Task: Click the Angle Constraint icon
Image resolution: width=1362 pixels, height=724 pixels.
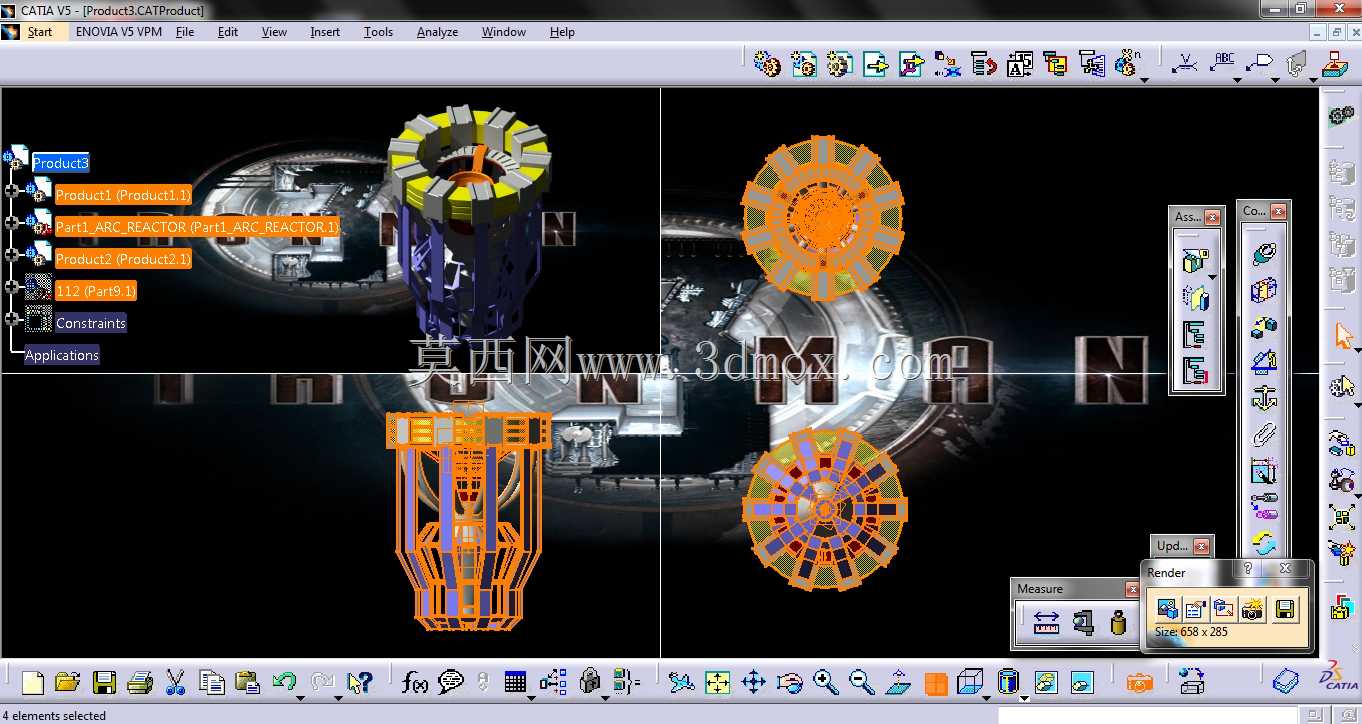Action: point(1264,362)
